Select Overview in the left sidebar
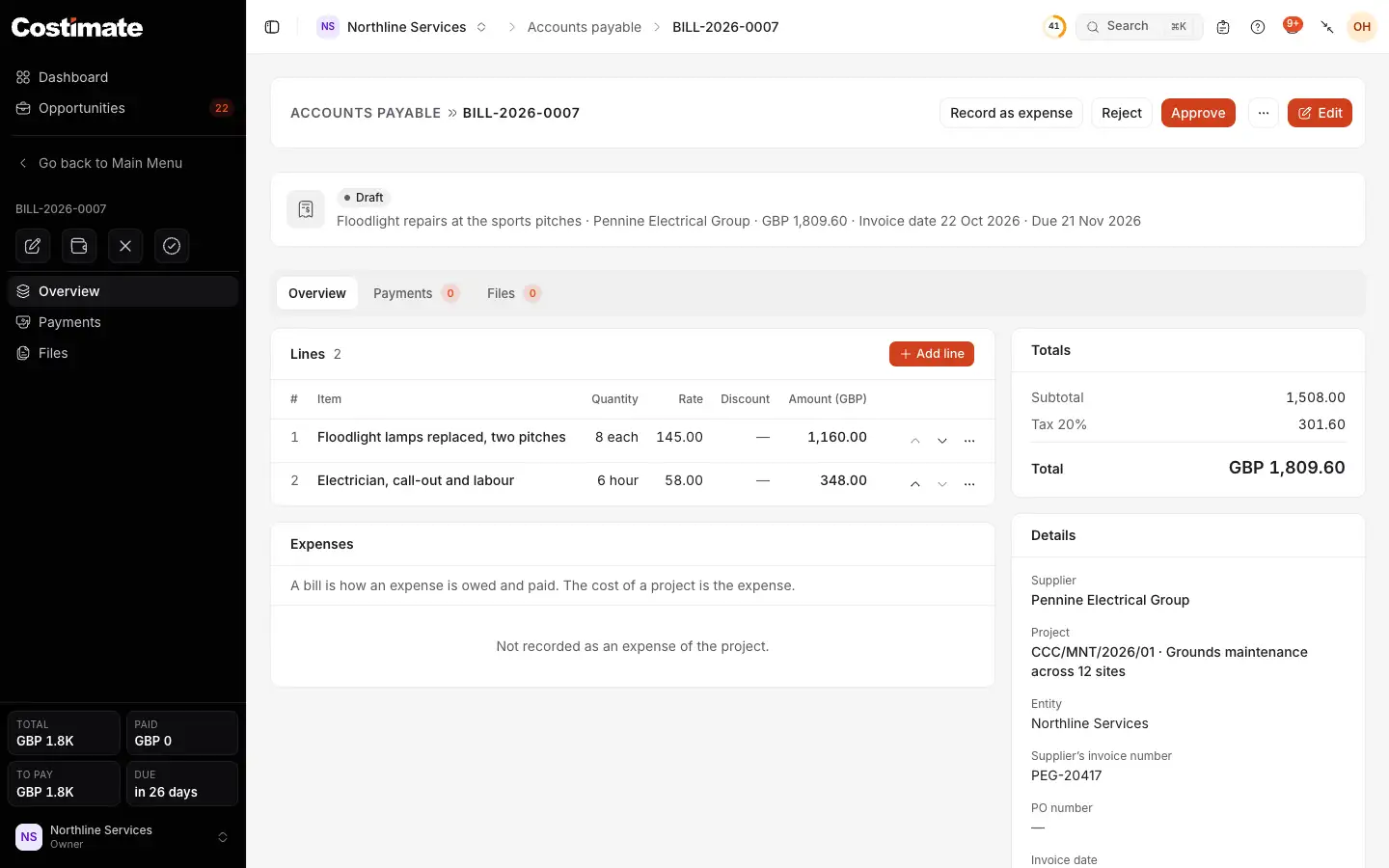 (x=123, y=291)
